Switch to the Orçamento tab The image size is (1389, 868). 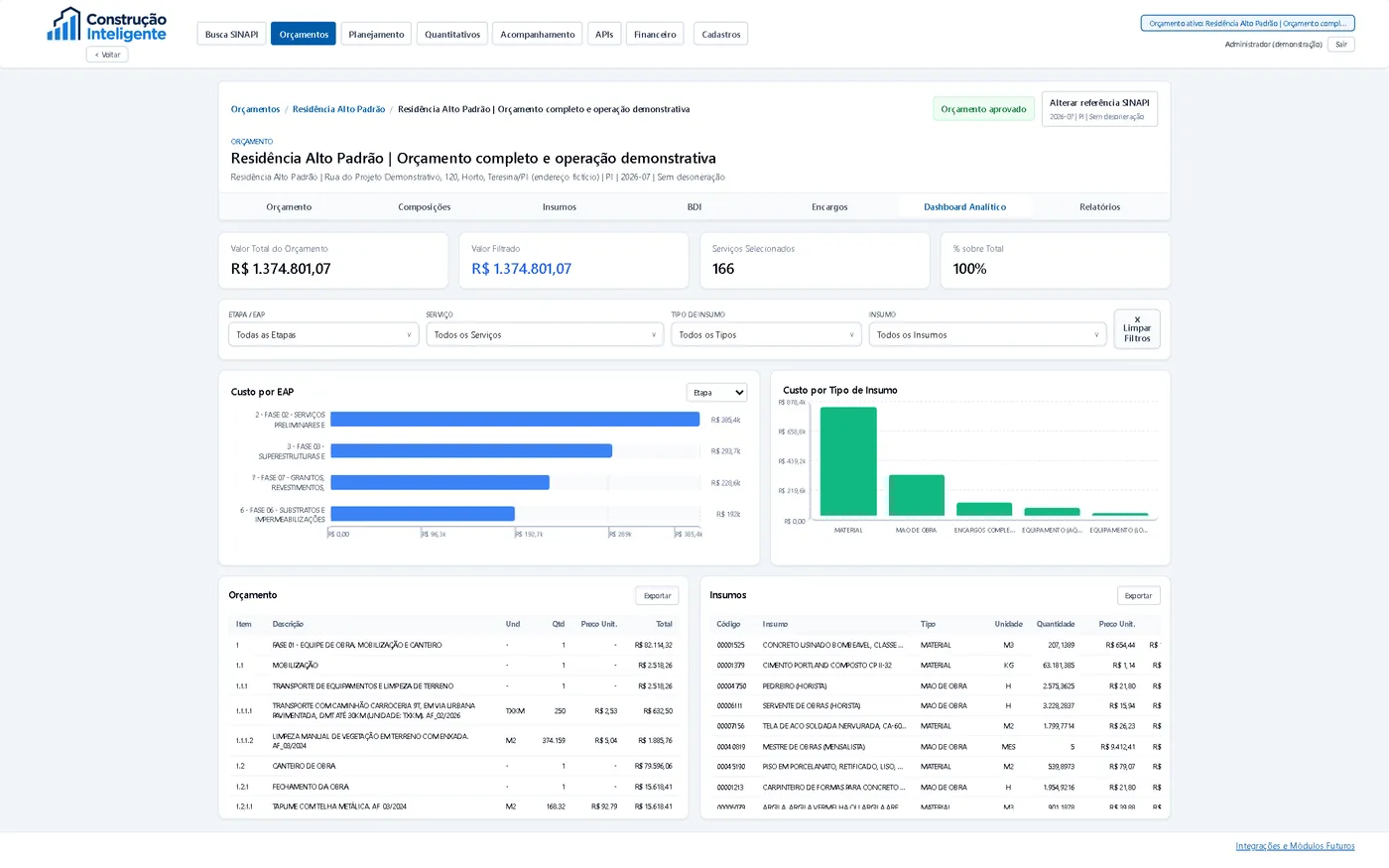coord(289,207)
